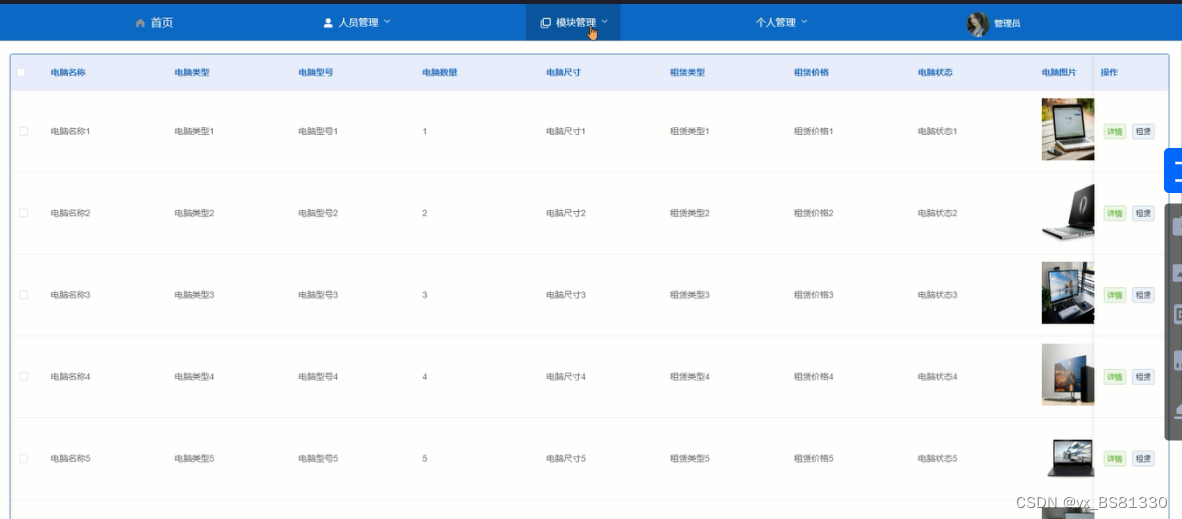Click the person icon beside 人员管理
Image resolution: width=1182 pixels, height=519 pixels.
[x=328, y=23]
